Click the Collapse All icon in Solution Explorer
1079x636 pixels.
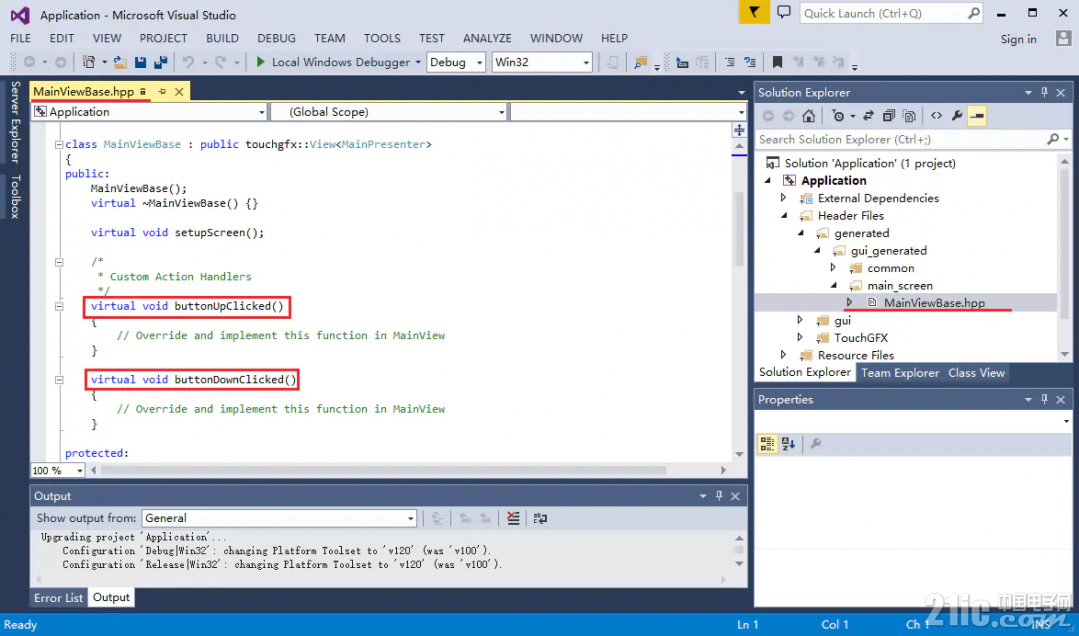coord(888,116)
